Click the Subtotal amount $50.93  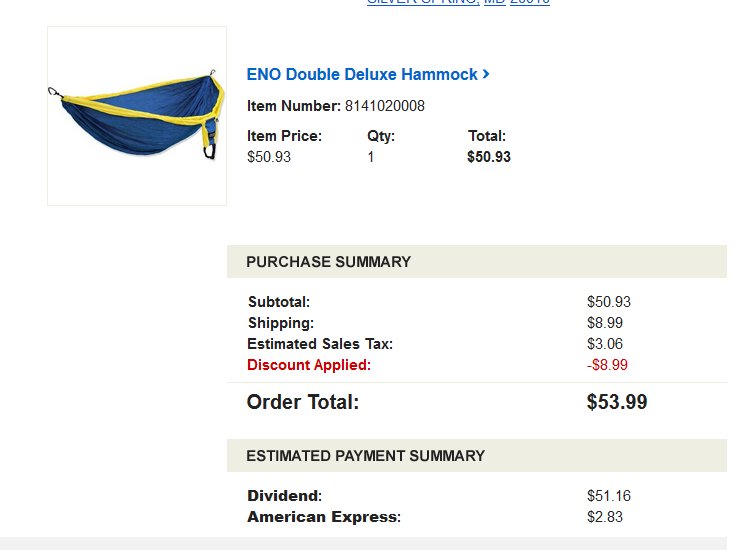click(609, 302)
